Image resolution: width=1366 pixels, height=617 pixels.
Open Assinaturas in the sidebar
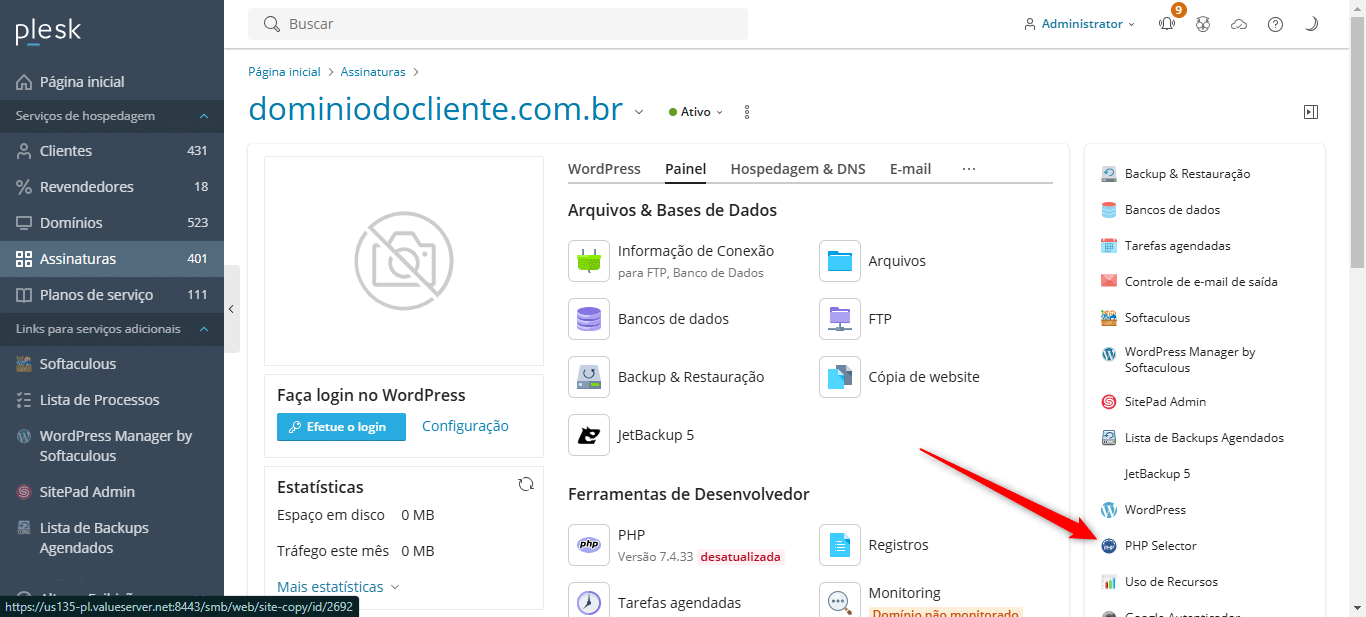(x=112, y=259)
